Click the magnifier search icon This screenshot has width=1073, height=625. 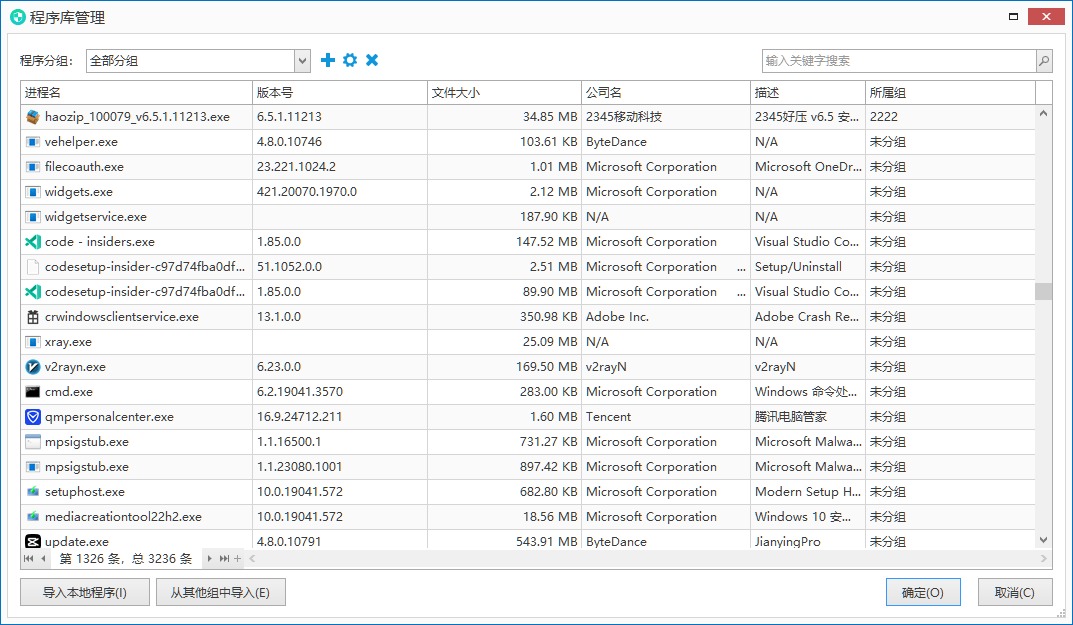pyautogui.click(x=1044, y=61)
